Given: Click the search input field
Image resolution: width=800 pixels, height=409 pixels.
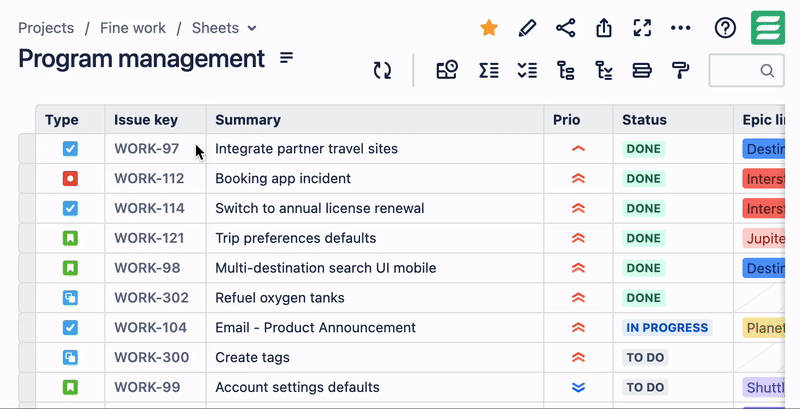Looking at the screenshot, I should (x=738, y=71).
